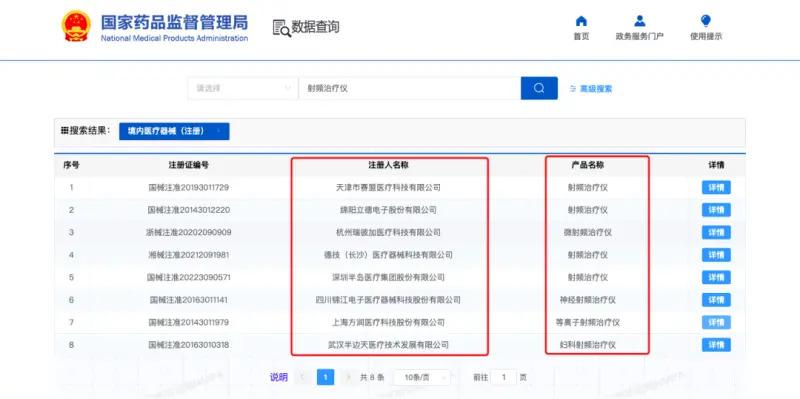Click registrant 上海方润医疗科技股份有限公司
This screenshot has width=800, height=399.
[388, 322]
